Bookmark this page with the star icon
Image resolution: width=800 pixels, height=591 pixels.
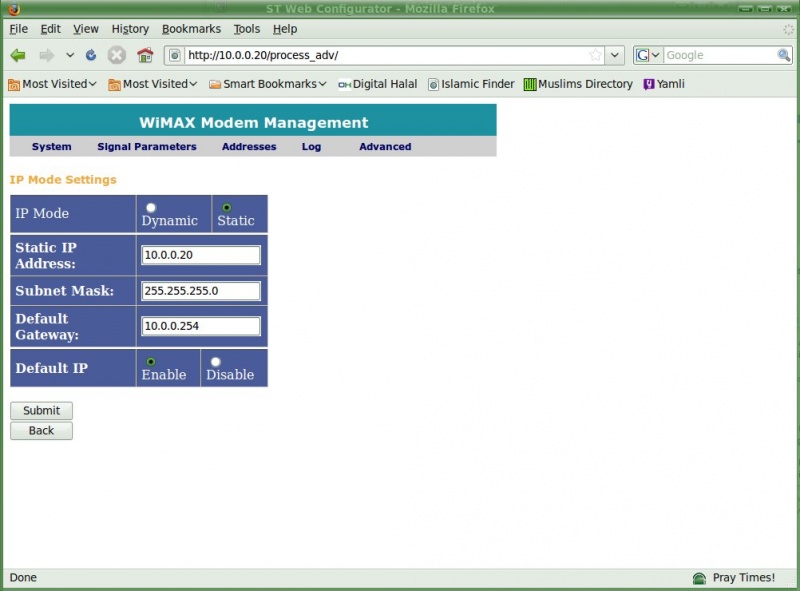click(595, 55)
